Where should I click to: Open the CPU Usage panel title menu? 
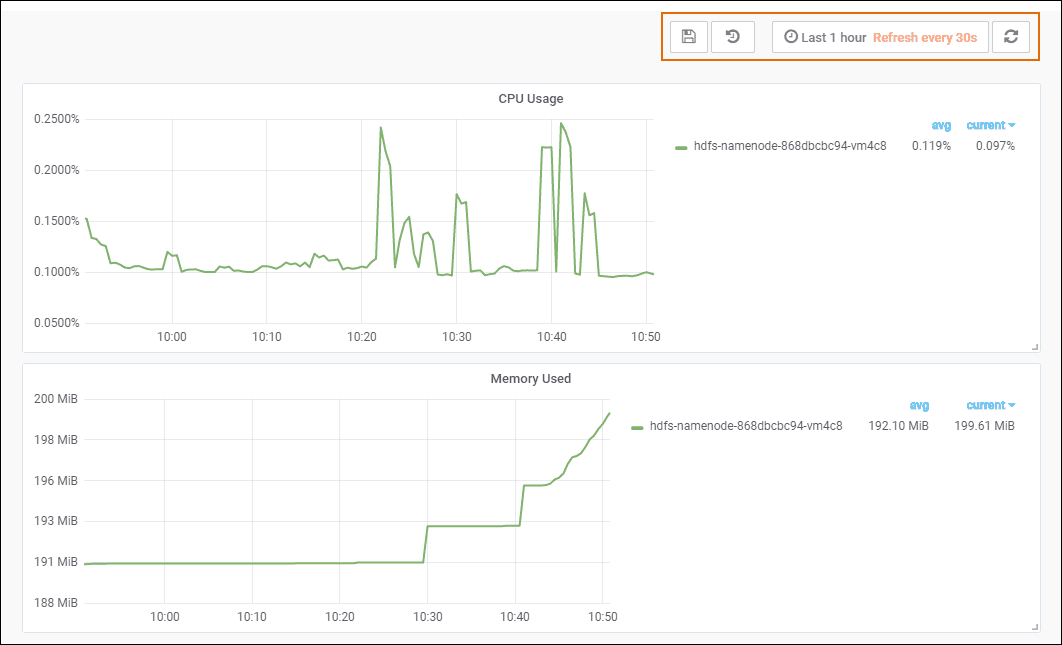click(531, 99)
